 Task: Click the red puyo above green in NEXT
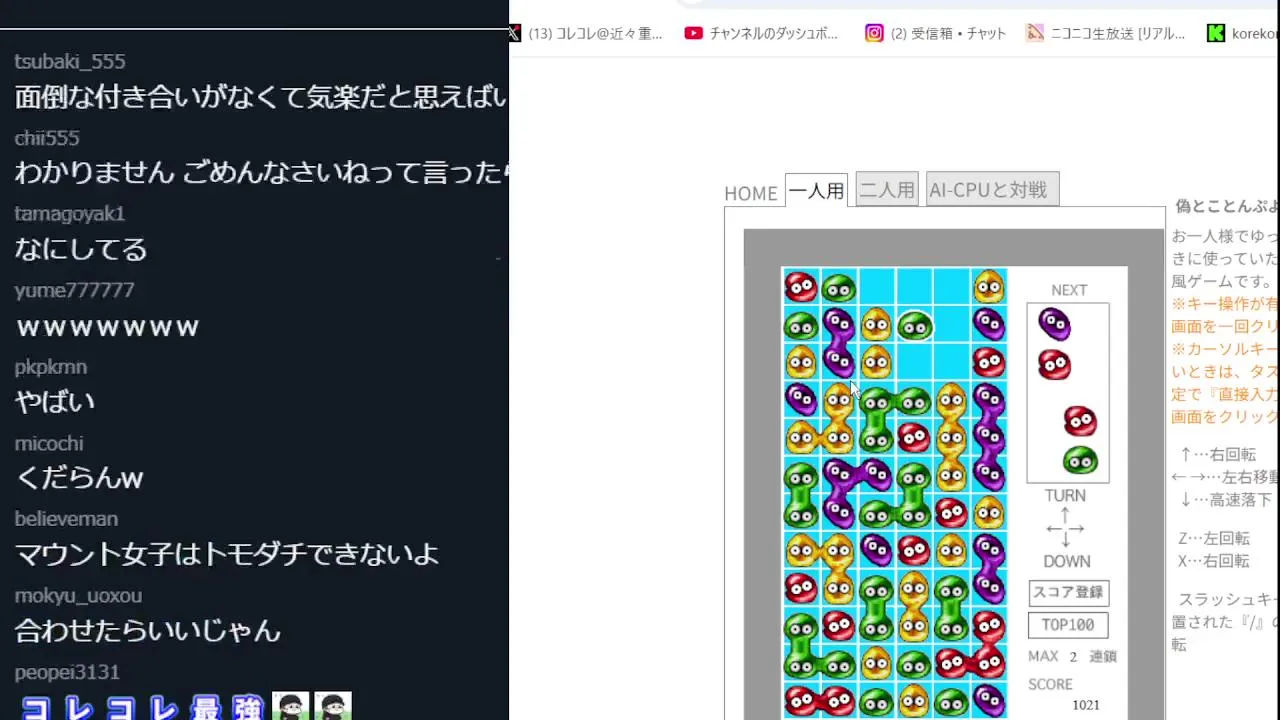click(1080, 421)
